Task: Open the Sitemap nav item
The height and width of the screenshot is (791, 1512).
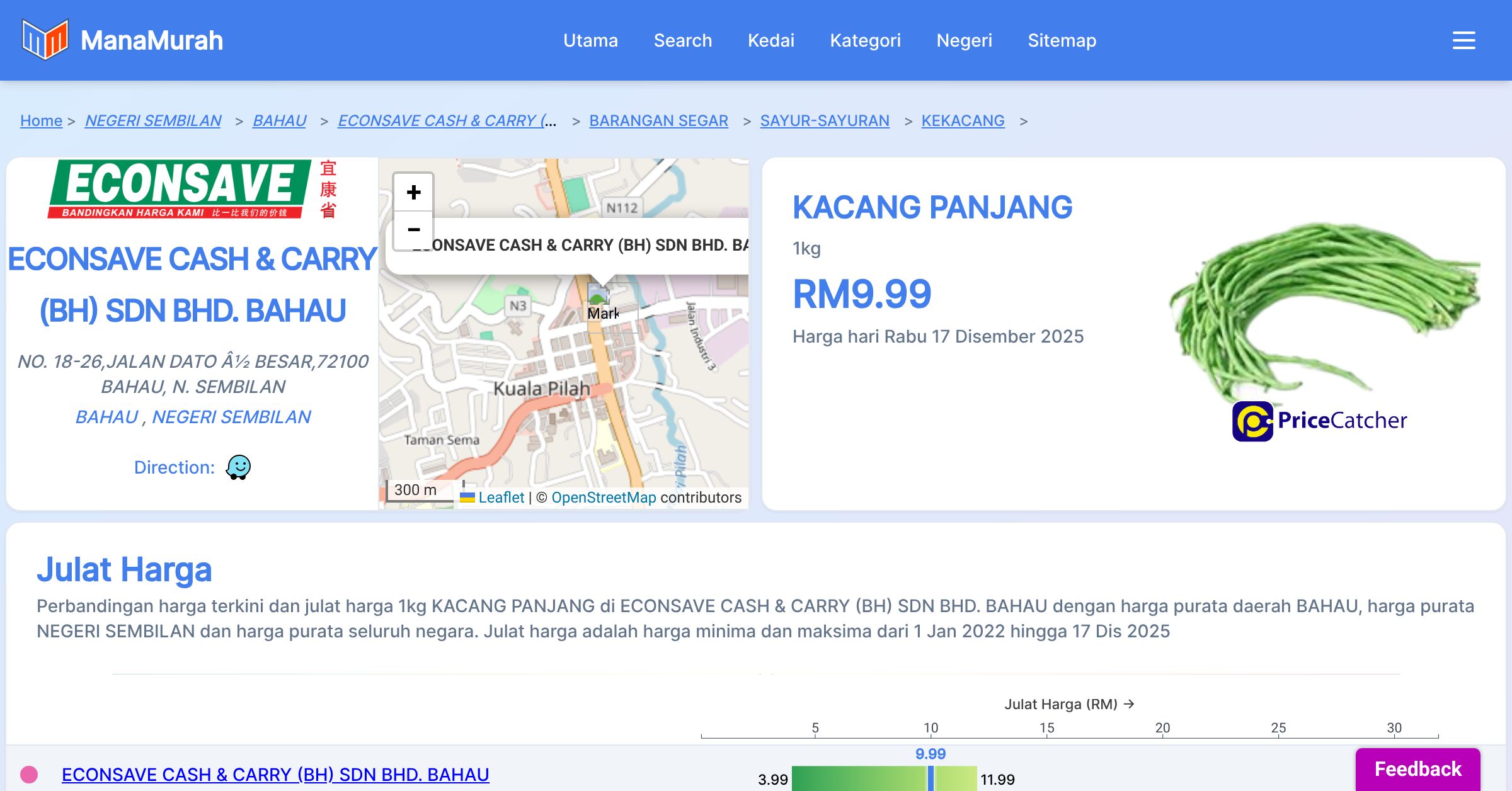Action: 1062,40
